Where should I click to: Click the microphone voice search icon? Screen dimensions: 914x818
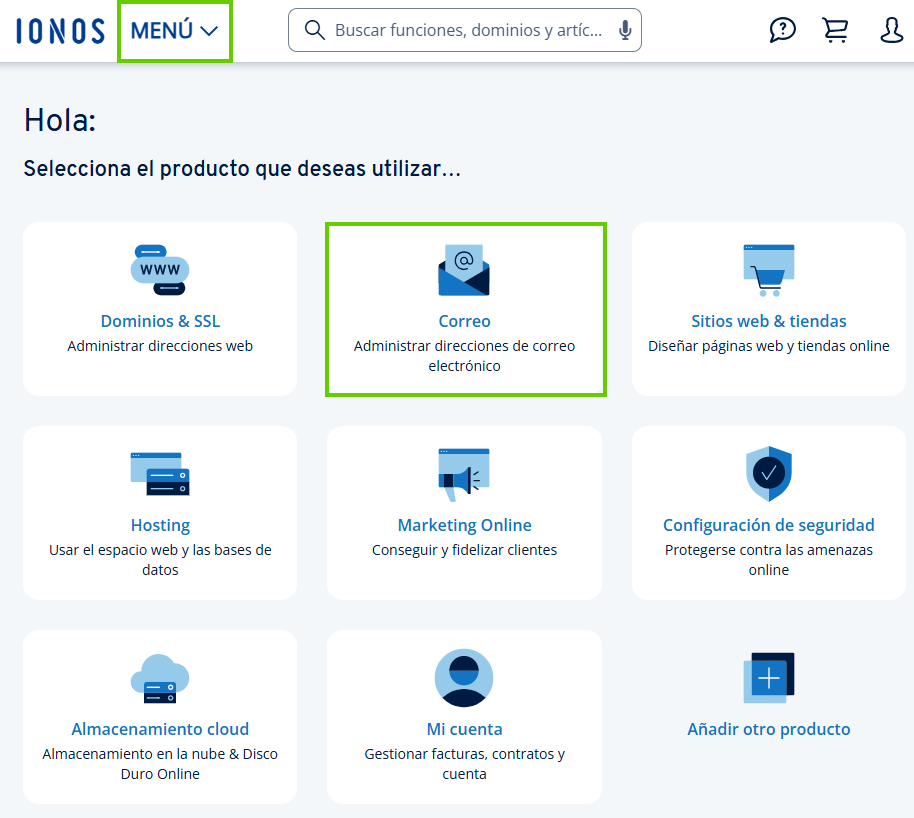[x=625, y=31]
